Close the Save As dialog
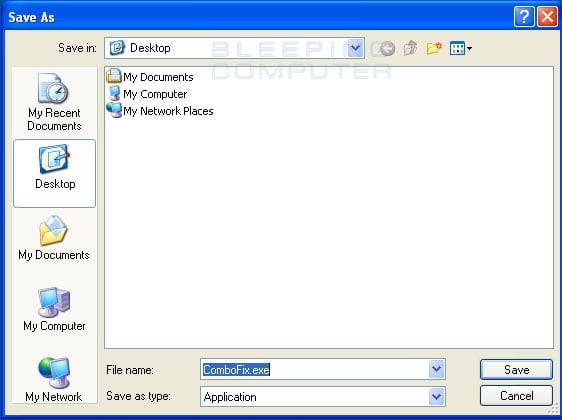 tap(547, 16)
